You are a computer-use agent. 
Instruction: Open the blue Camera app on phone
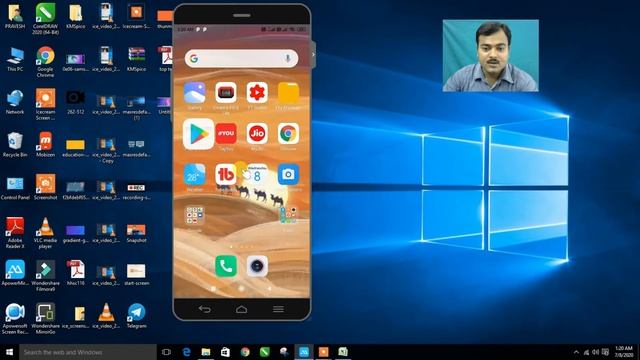coord(288,175)
